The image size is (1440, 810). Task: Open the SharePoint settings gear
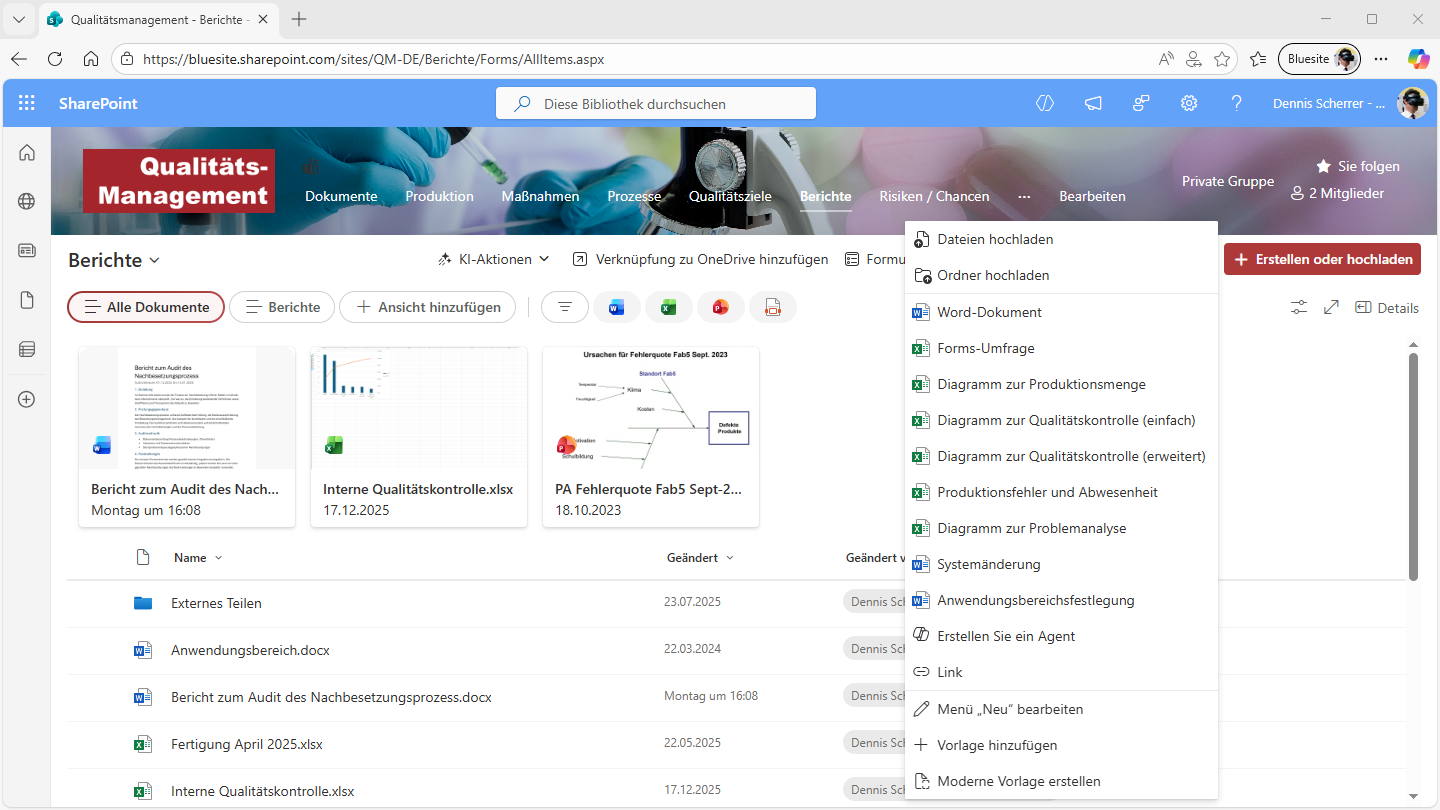pos(1189,103)
